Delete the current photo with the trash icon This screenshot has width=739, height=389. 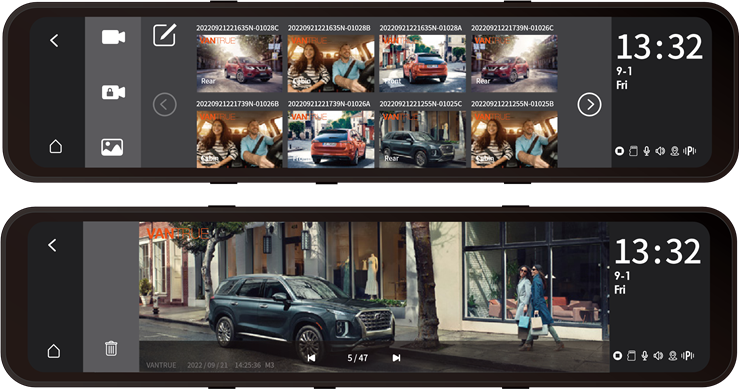111,348
